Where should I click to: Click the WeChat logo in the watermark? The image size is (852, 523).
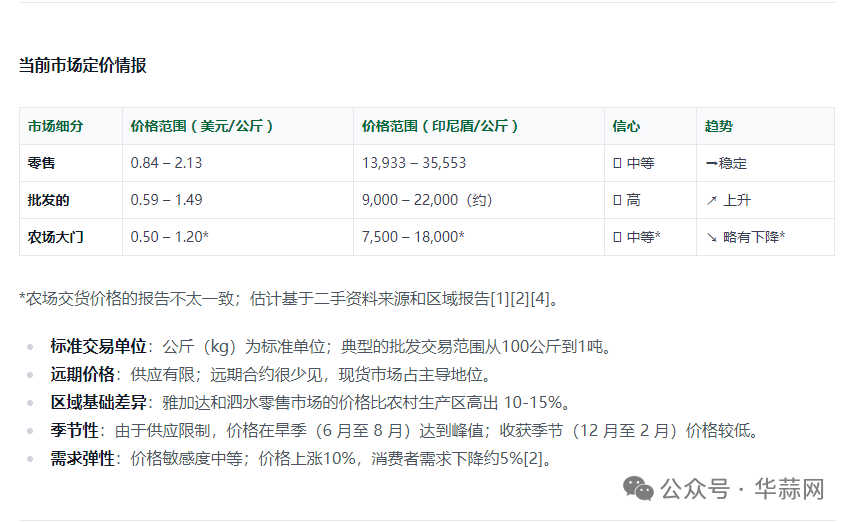[x=639, y=487]
